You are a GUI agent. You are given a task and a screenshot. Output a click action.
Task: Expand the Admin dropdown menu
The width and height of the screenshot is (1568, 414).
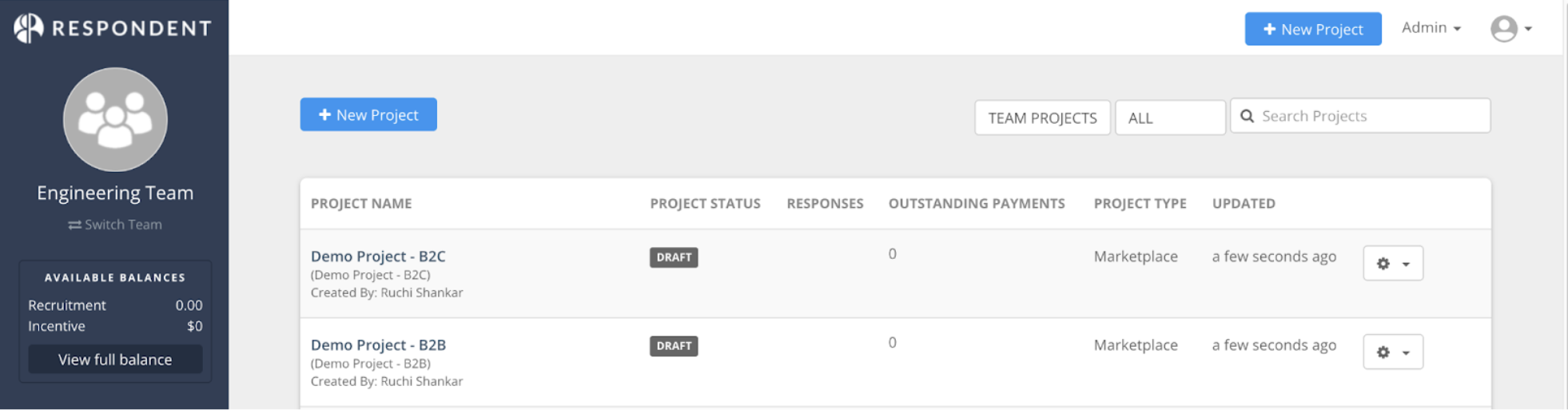[x=1431, y=28]
